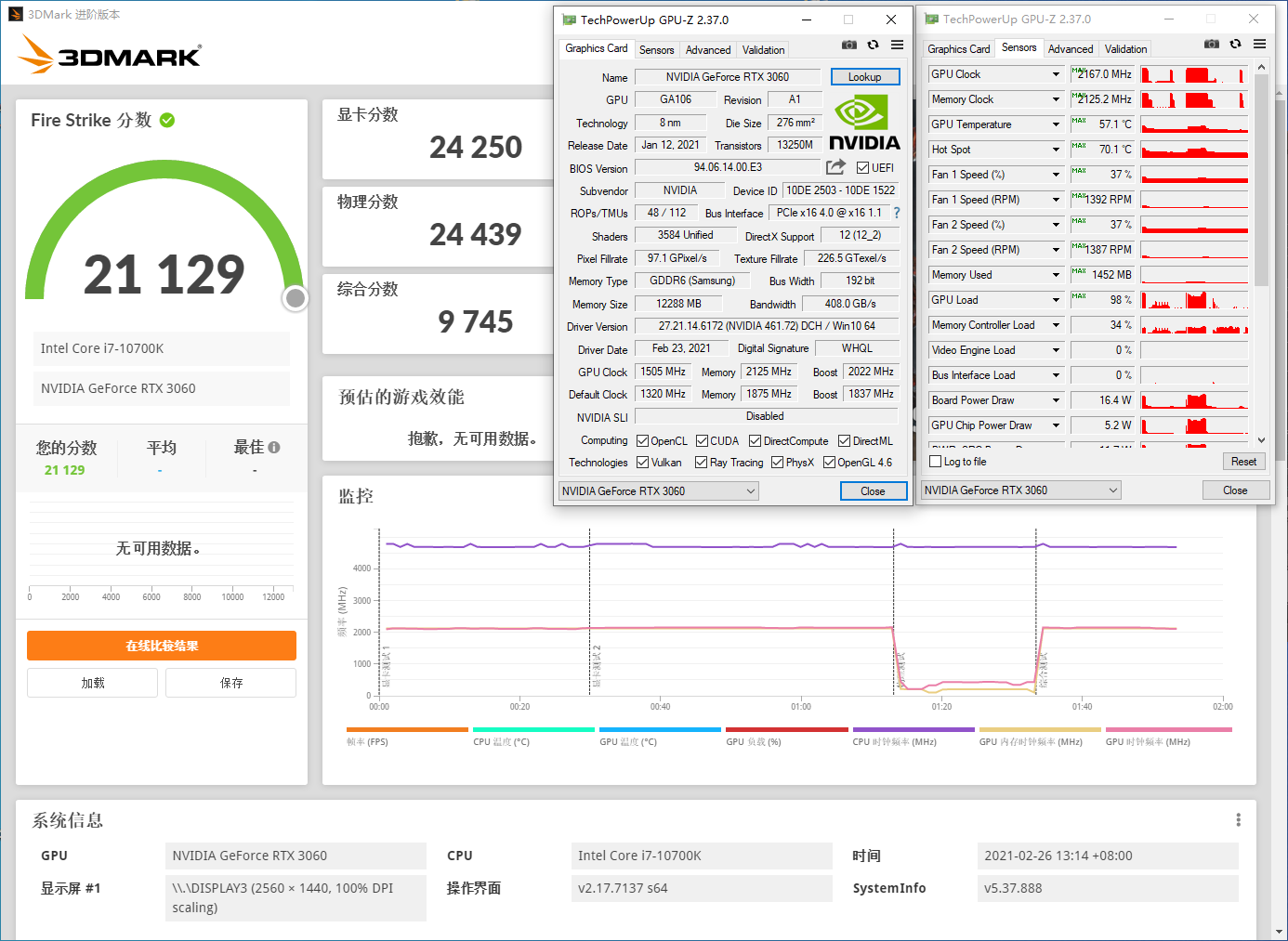The height and width of the screenshot is (941, 1288).
Task: Click the 显卡分数 24 250 score card
Action: click(x=437, y=139)
